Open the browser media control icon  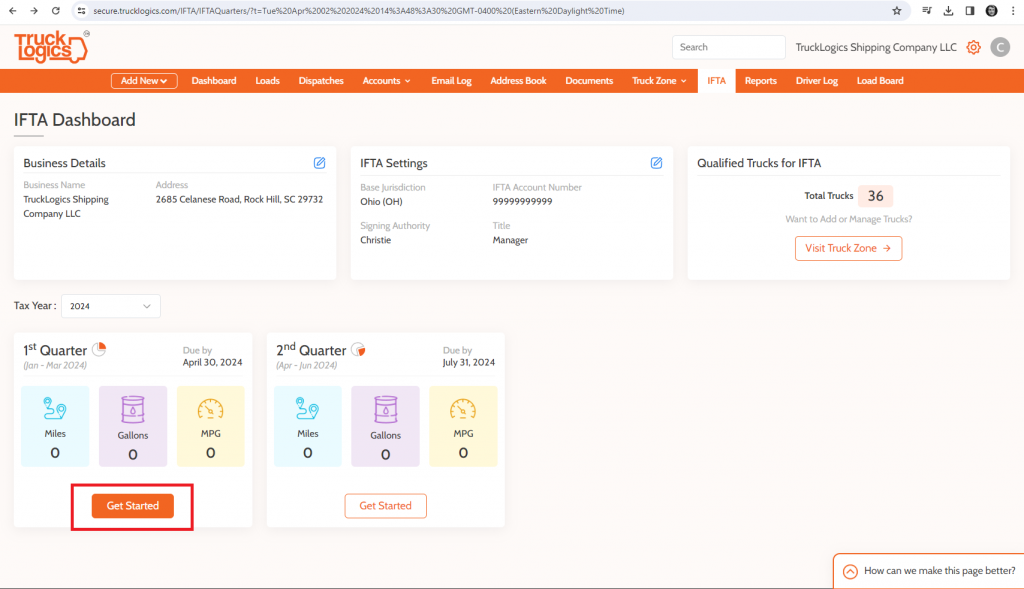click(927, 10)
